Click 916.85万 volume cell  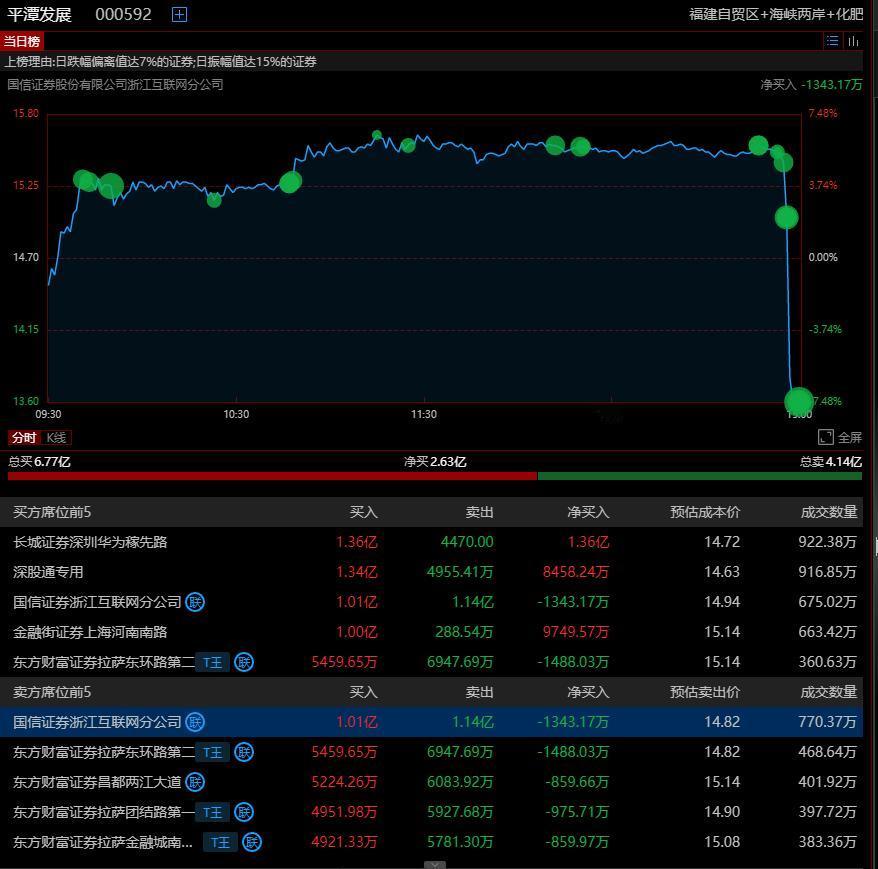coord(827,572)
